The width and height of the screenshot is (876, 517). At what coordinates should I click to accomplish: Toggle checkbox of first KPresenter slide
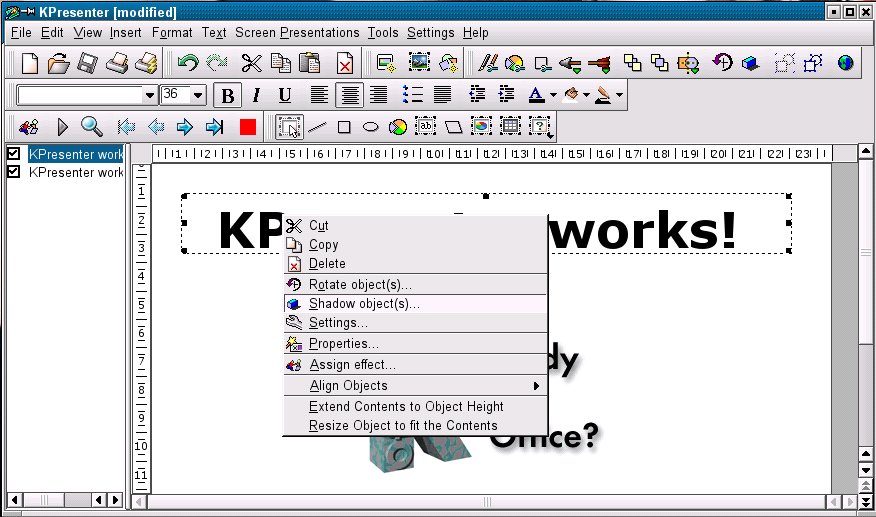[x=13, y=153]
